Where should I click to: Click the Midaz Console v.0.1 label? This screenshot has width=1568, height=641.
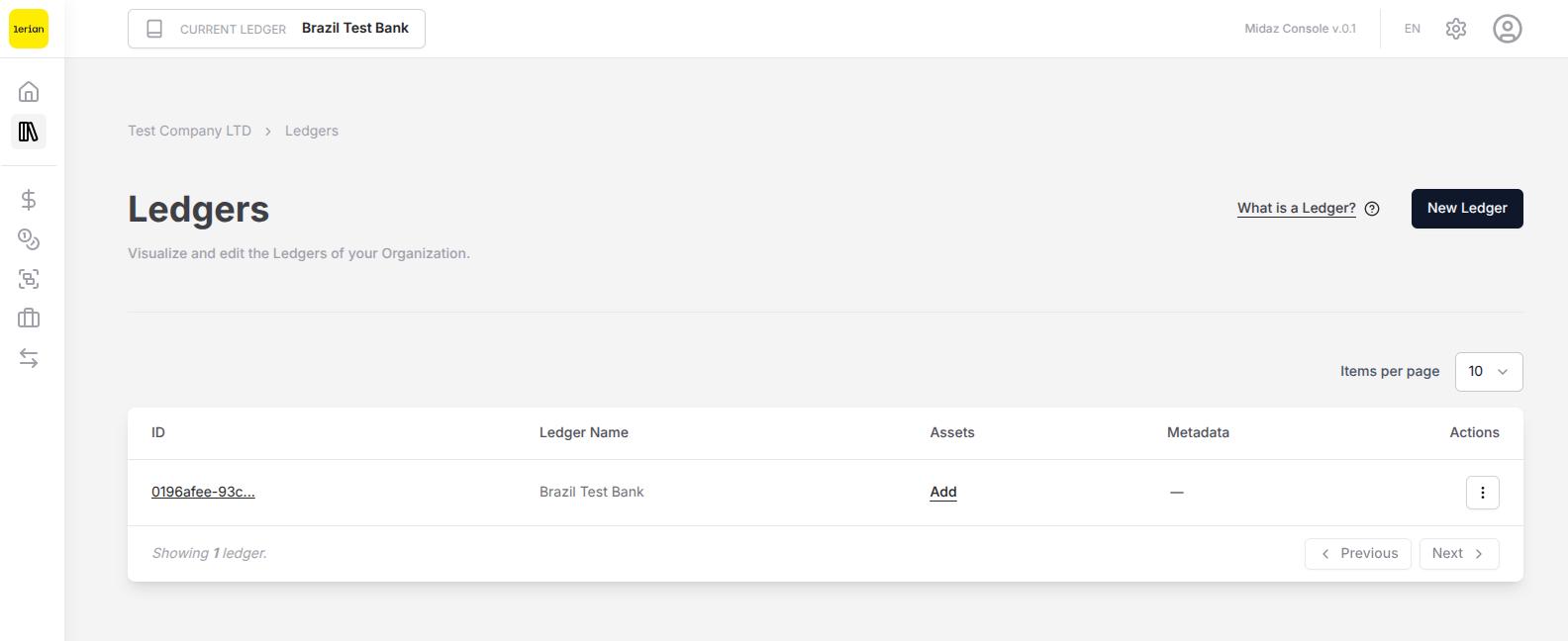click(x=1300, y=29)
